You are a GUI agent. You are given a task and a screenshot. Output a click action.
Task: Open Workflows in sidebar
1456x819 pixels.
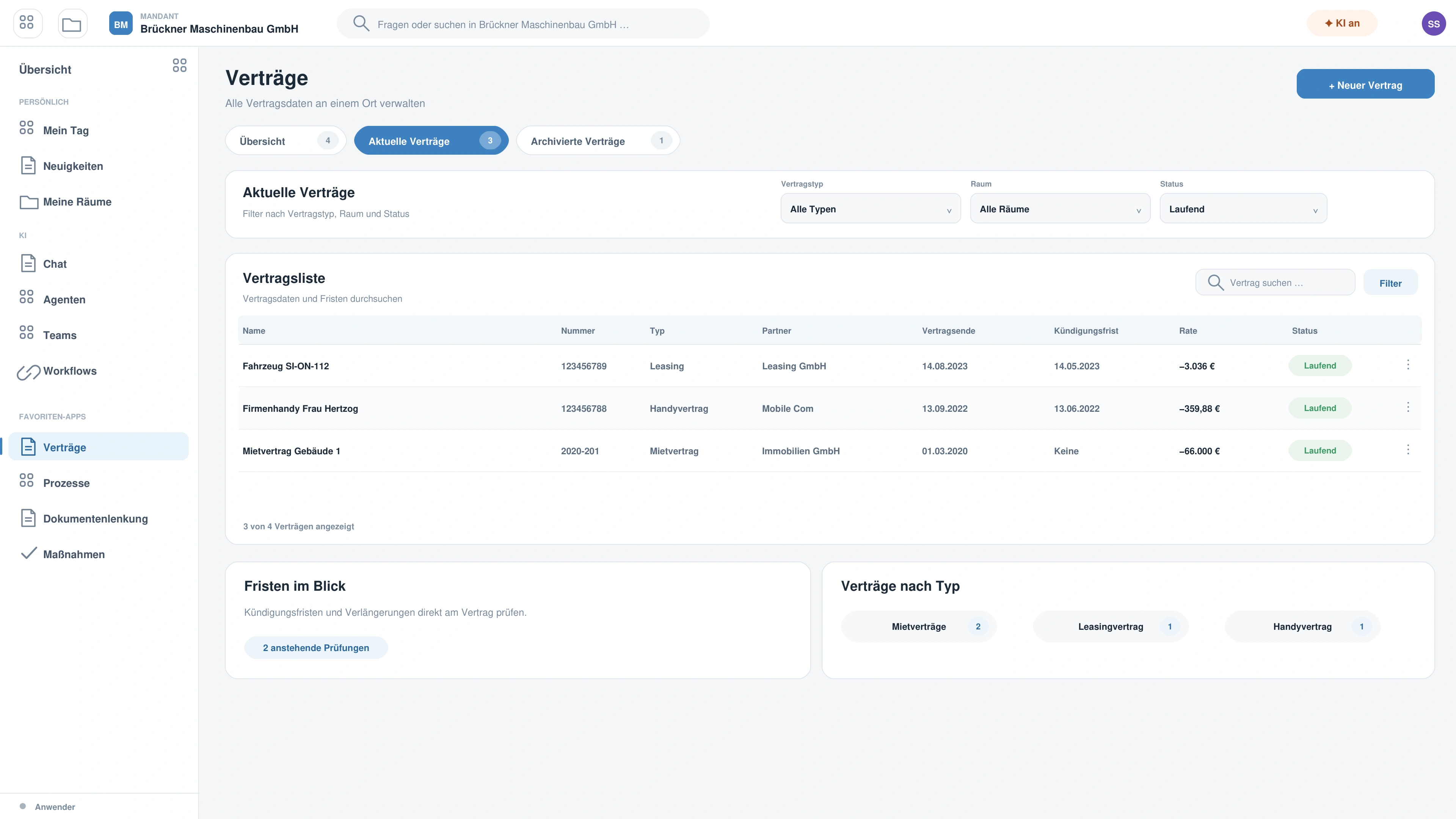click(x=98, y=370)
